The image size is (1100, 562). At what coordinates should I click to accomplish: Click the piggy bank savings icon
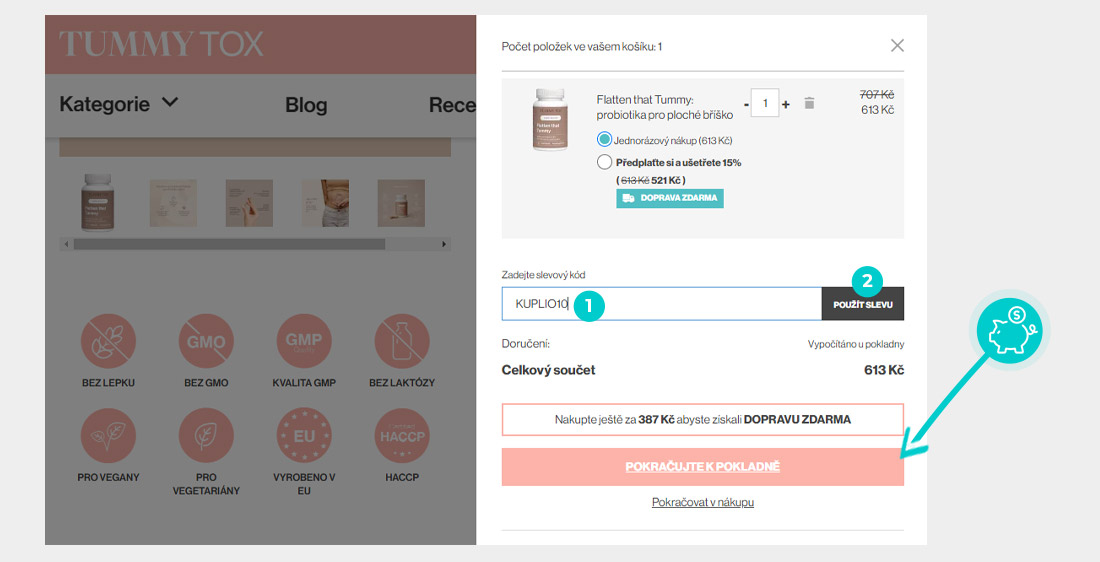point(1010,330)
